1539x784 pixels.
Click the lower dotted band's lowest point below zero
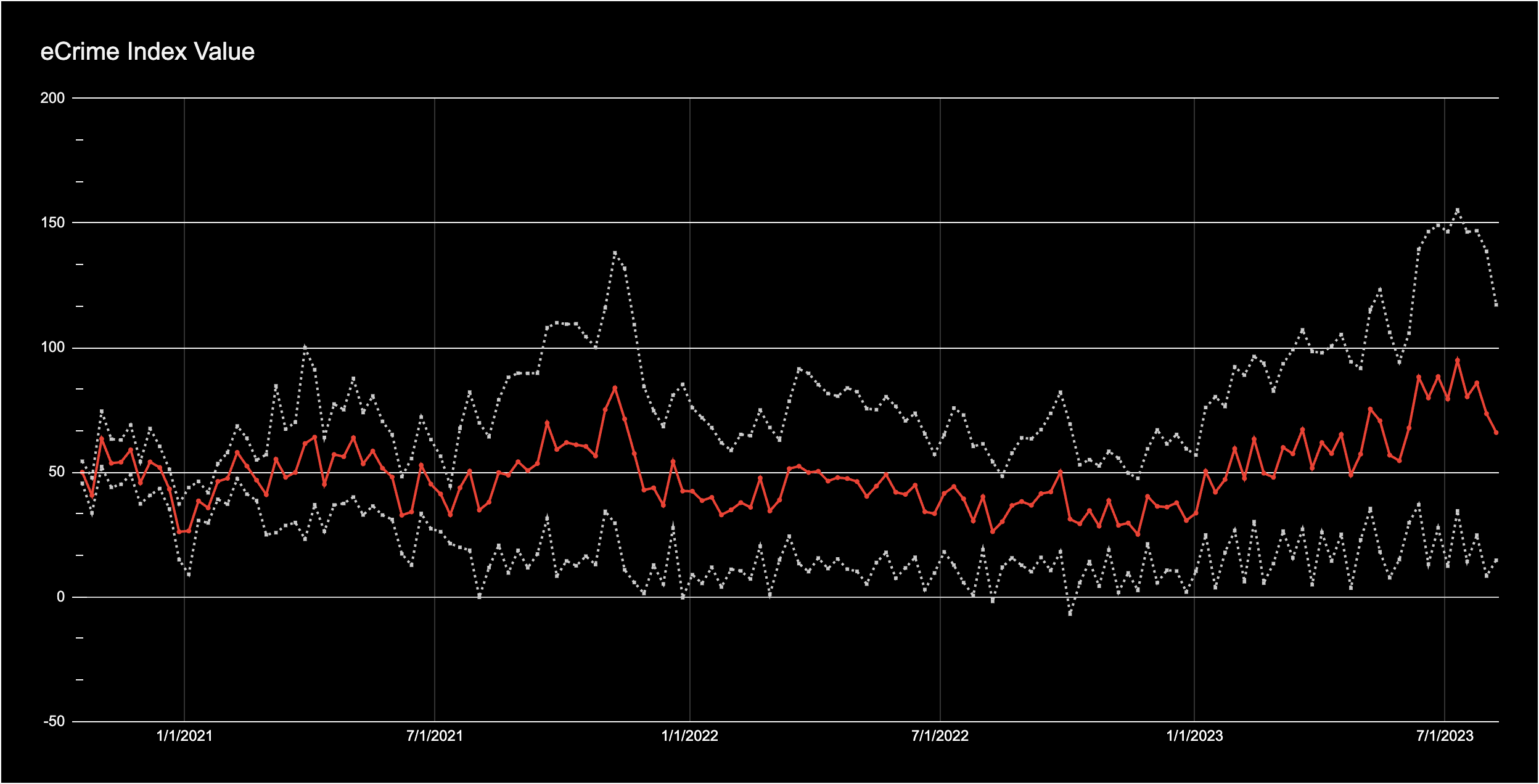point(1070,614)
